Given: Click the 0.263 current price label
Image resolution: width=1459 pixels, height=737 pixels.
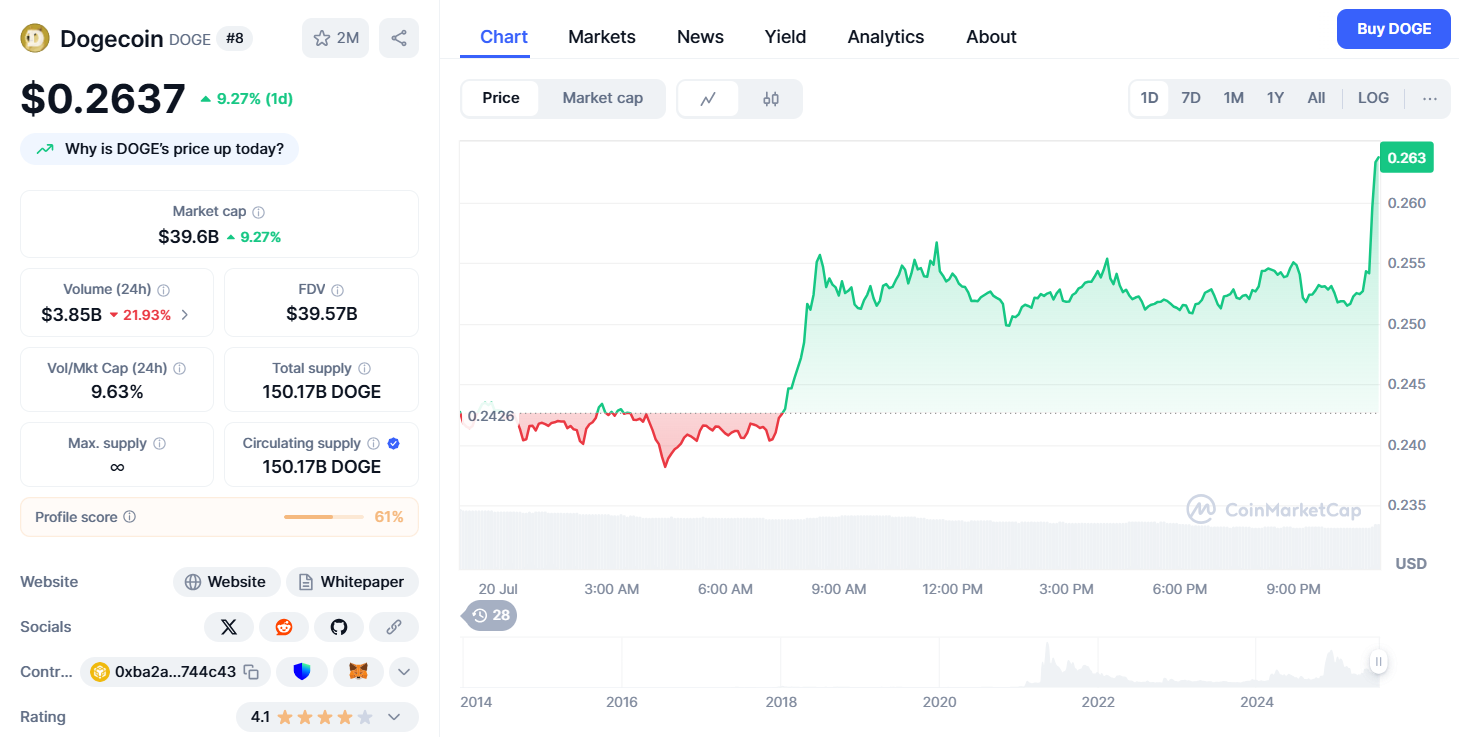Looking at the screenshot, I should [1407, 157].
